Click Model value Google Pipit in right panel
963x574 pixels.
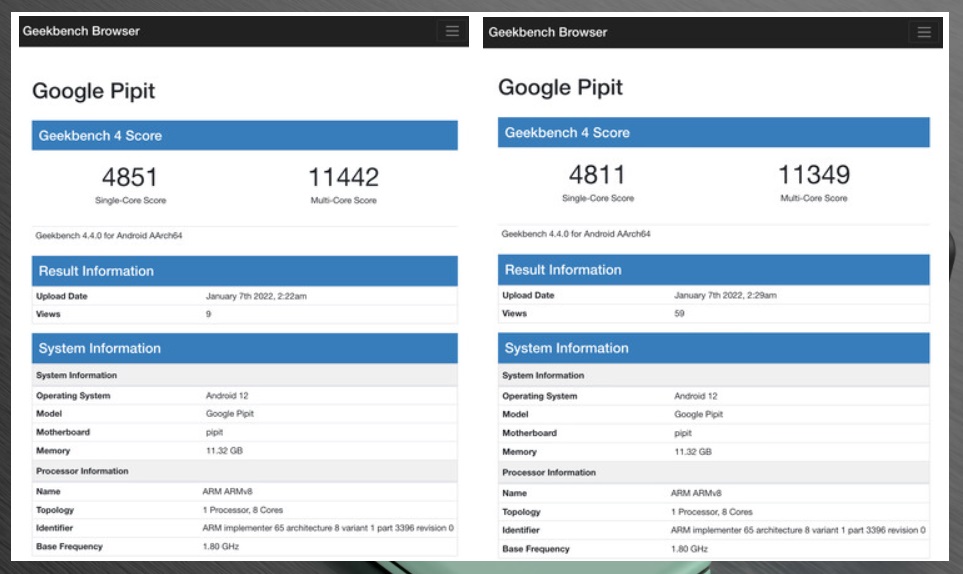click(x=698, y=414)
